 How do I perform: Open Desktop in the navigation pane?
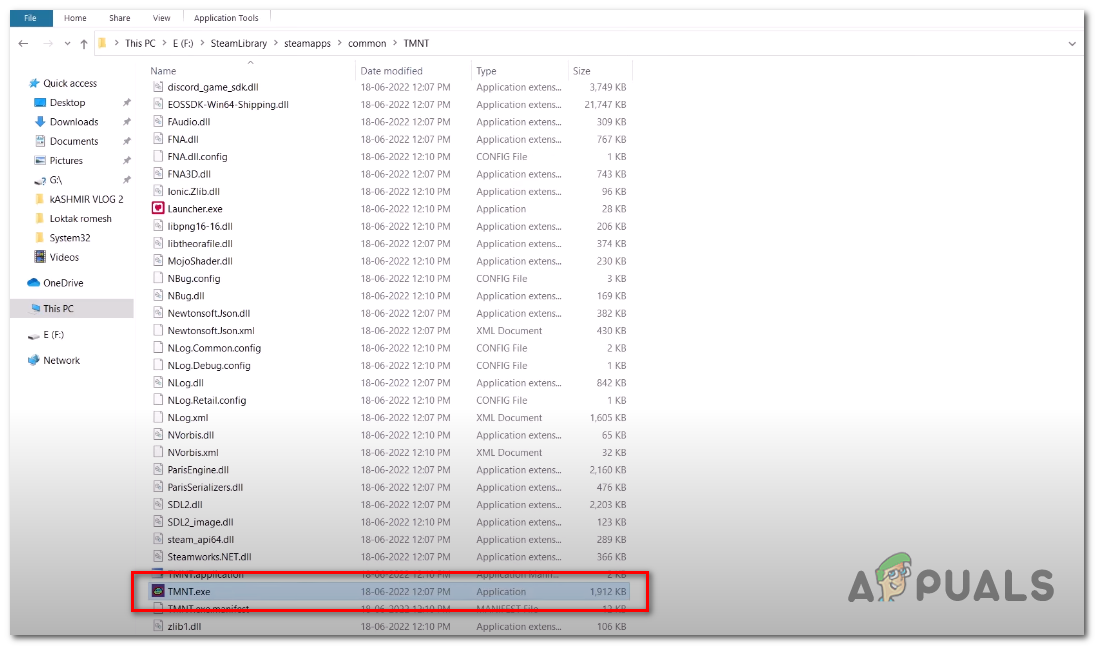pos(67,103)
